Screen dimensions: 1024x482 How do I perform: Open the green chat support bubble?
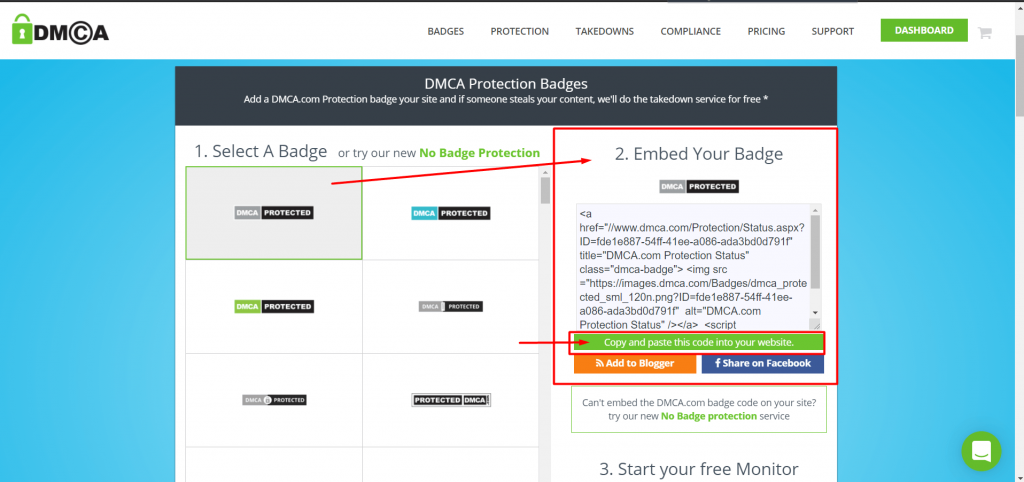pyautogui.click(x=981, y=451)
